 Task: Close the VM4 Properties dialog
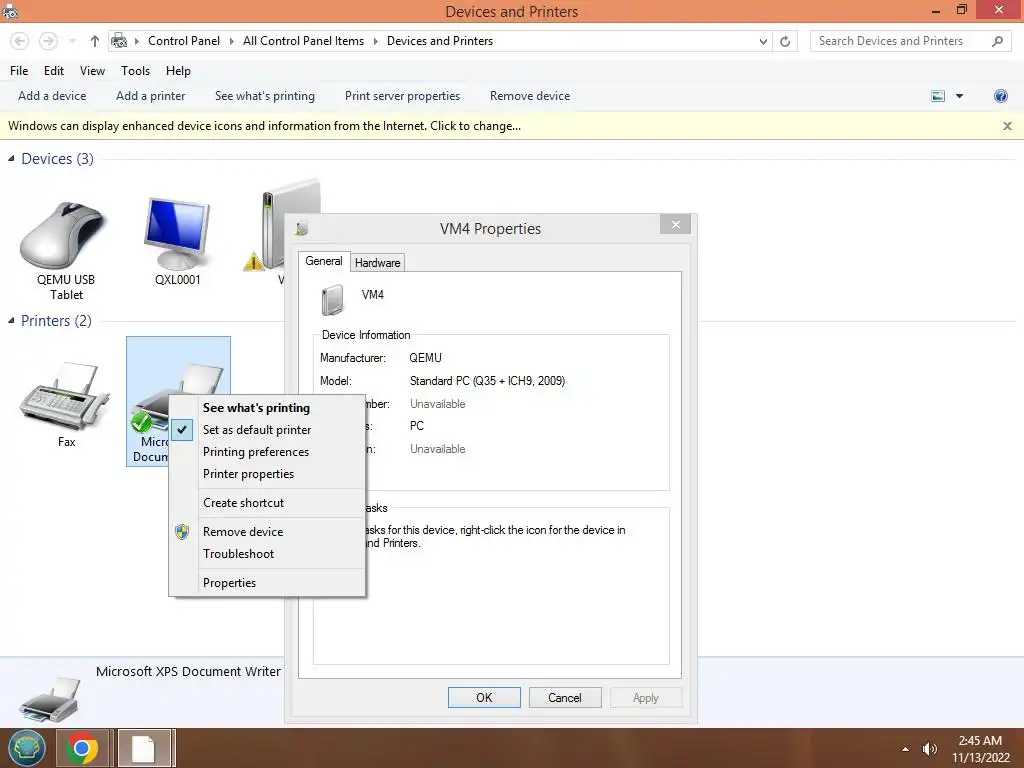point(675,225)
